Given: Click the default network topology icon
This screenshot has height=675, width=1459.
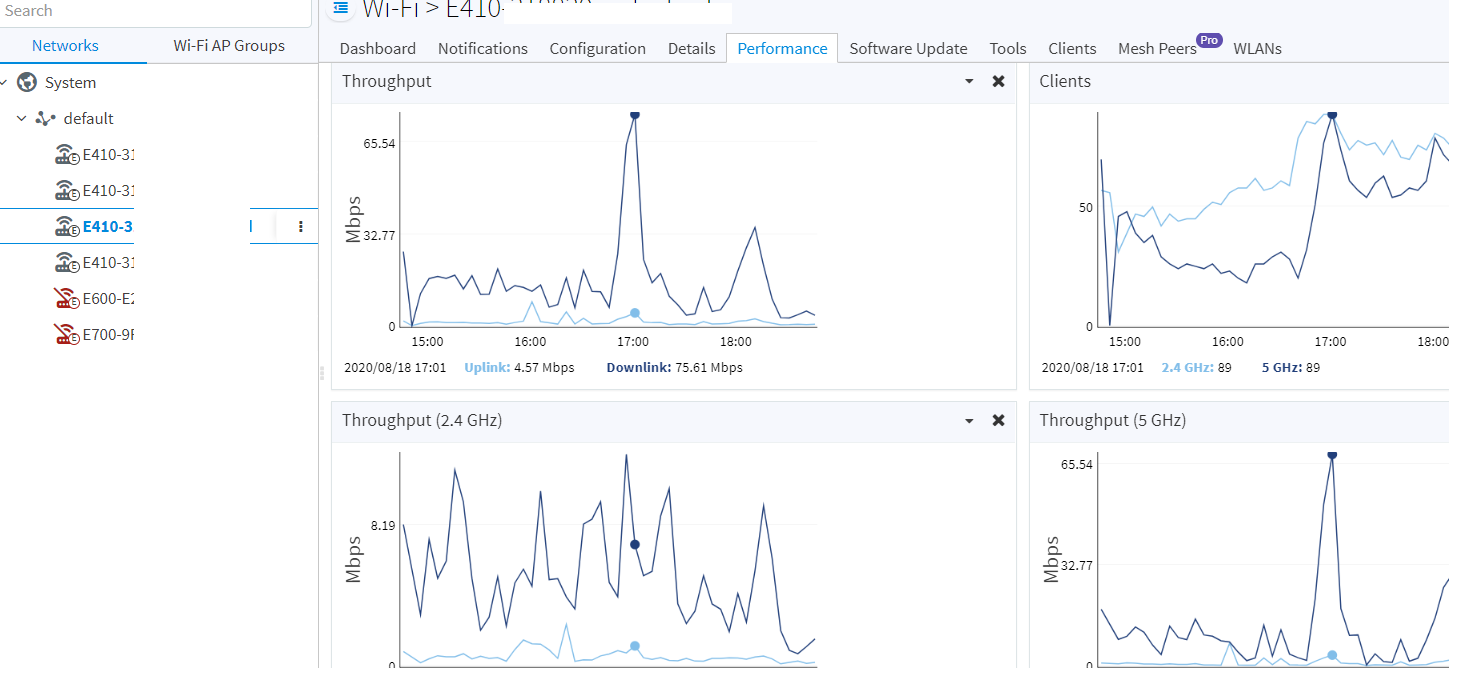Looking at the screenshot, I should (x=45, y=119).
